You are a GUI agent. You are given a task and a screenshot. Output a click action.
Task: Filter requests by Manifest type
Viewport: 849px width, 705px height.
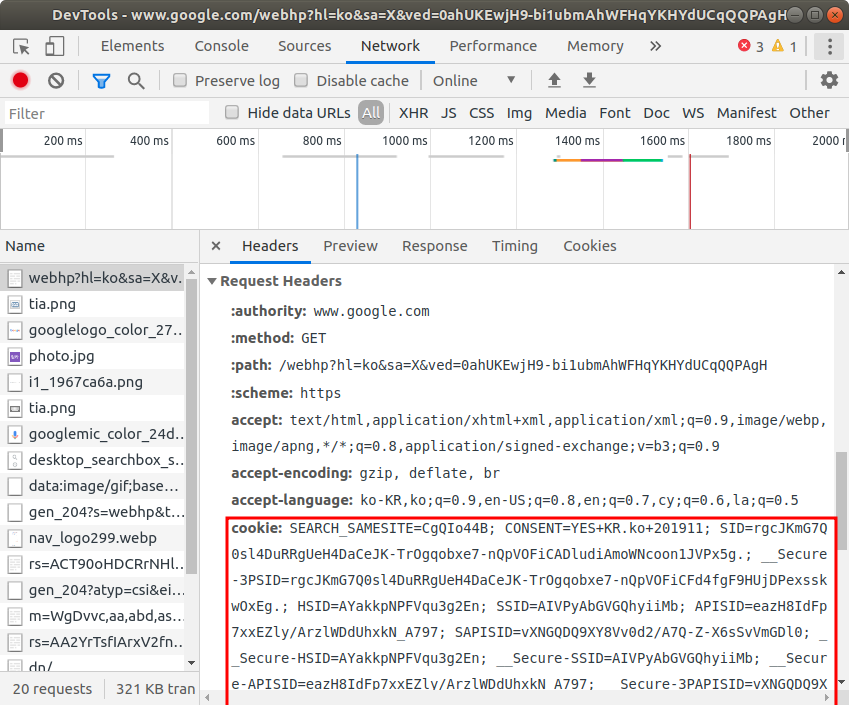tap(747, 113)
